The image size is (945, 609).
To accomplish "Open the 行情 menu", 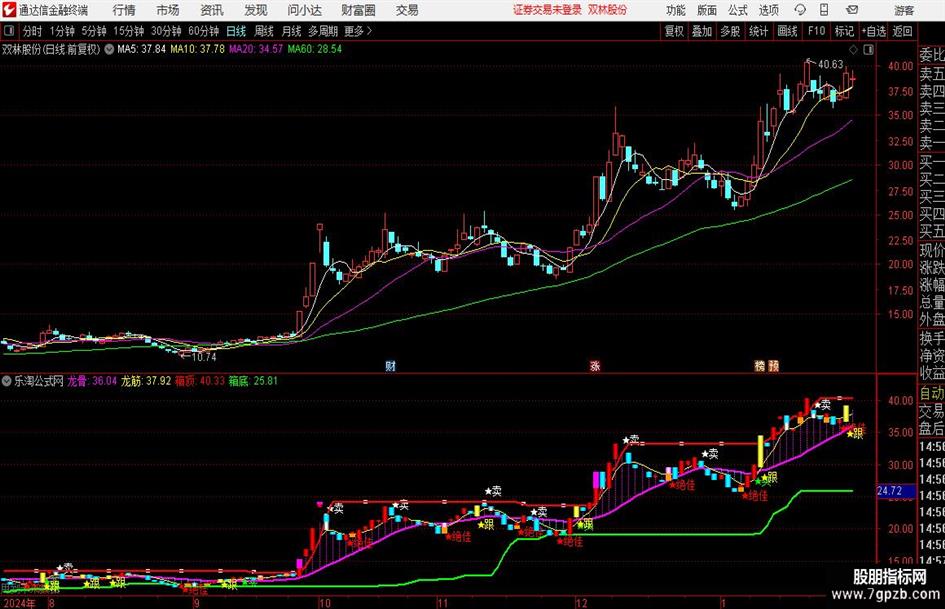I will (124, 10).
